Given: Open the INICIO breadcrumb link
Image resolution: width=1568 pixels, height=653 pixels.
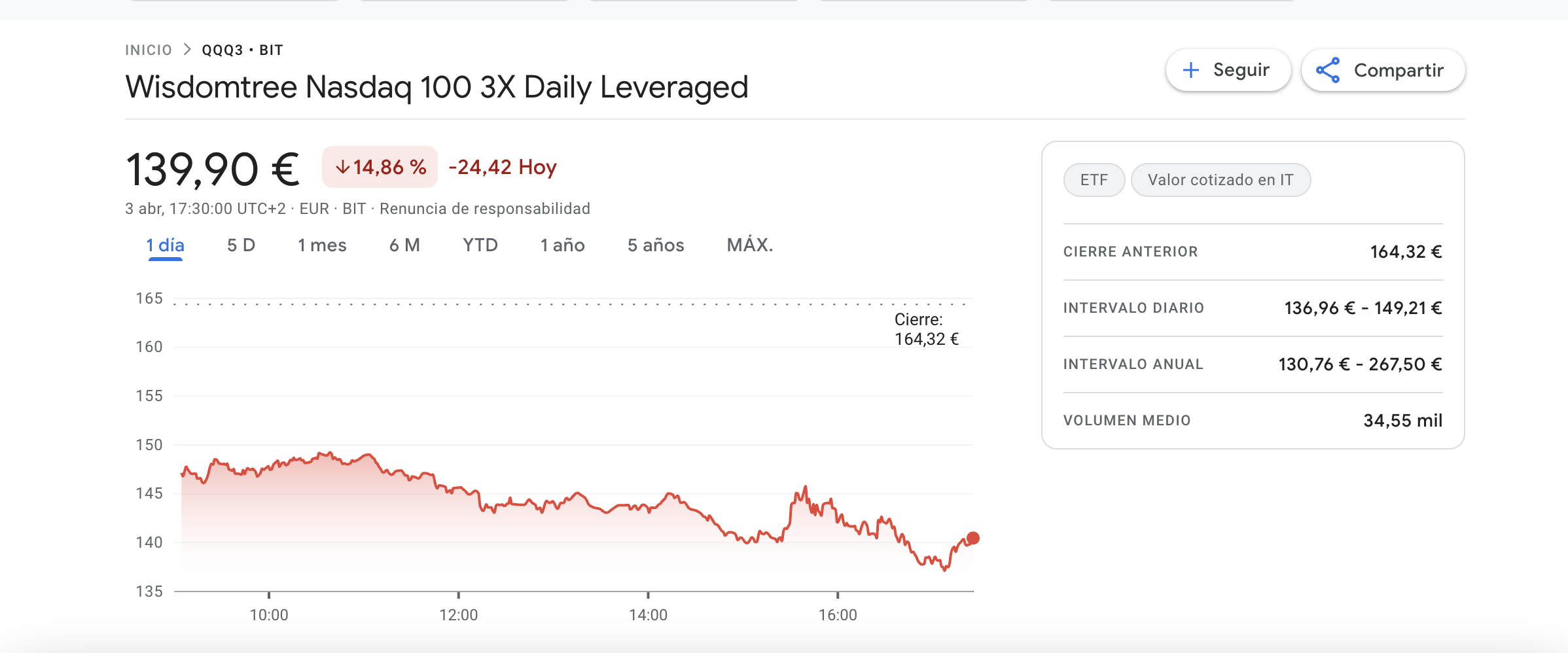Looking at the screenshot, I should 149,50.
